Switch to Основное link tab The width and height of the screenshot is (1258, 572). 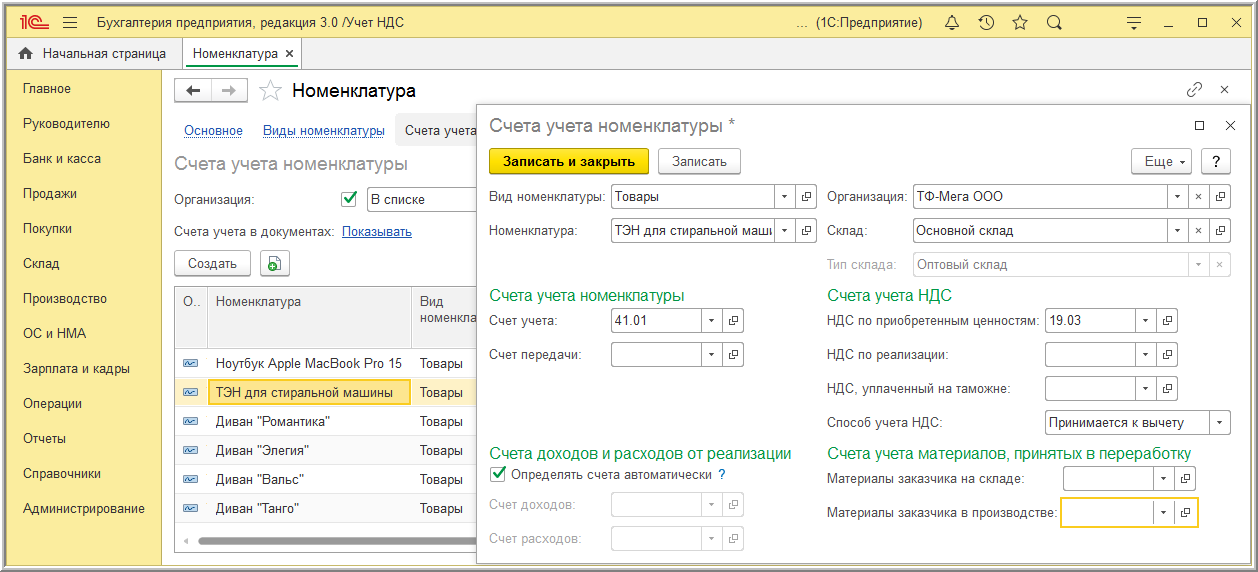[x=213, y=130]
